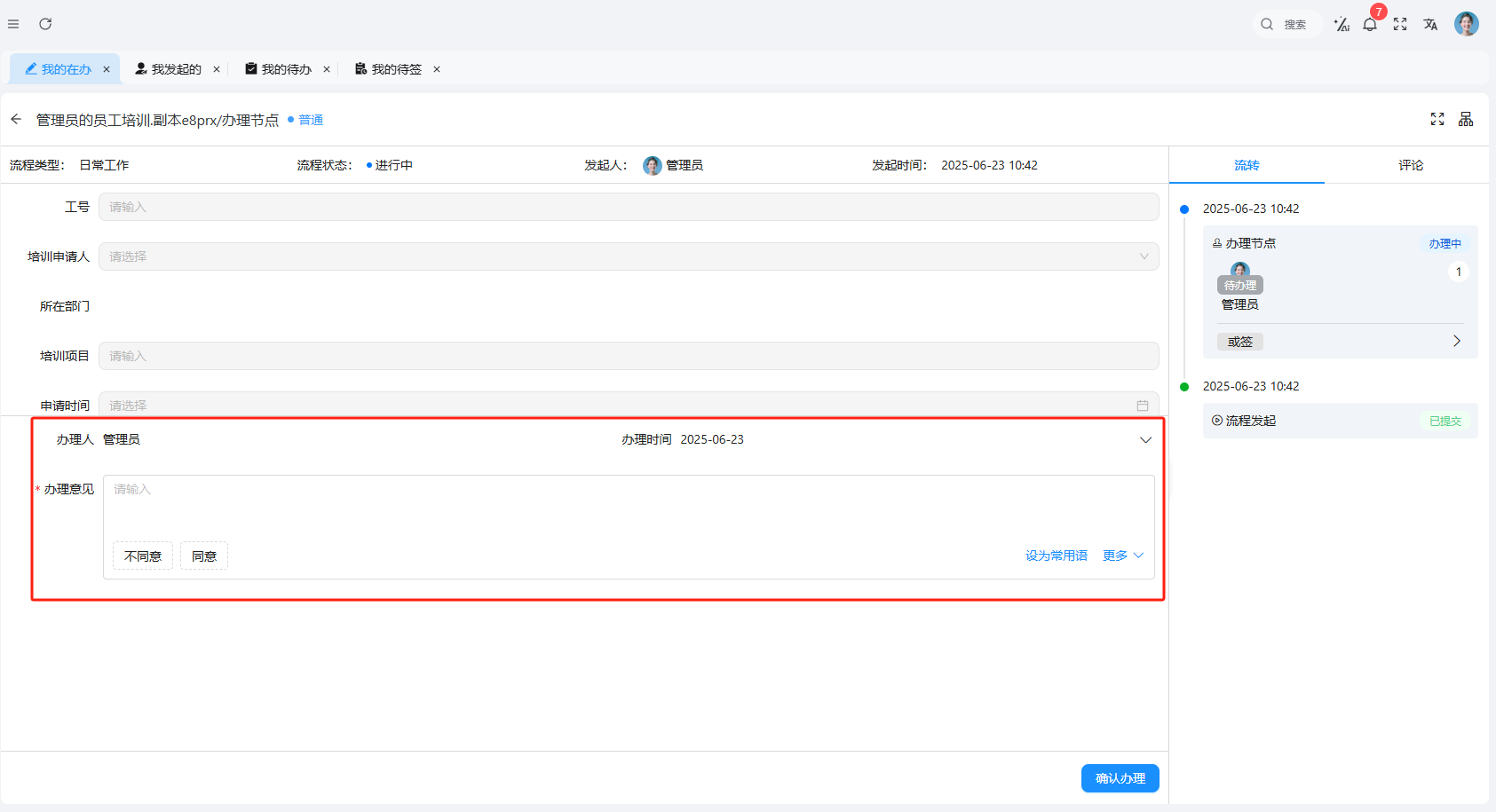The height and width of the screenshot is (812, 1496).
Task: Click the back arrow beside title
Action: click(16, 119)
